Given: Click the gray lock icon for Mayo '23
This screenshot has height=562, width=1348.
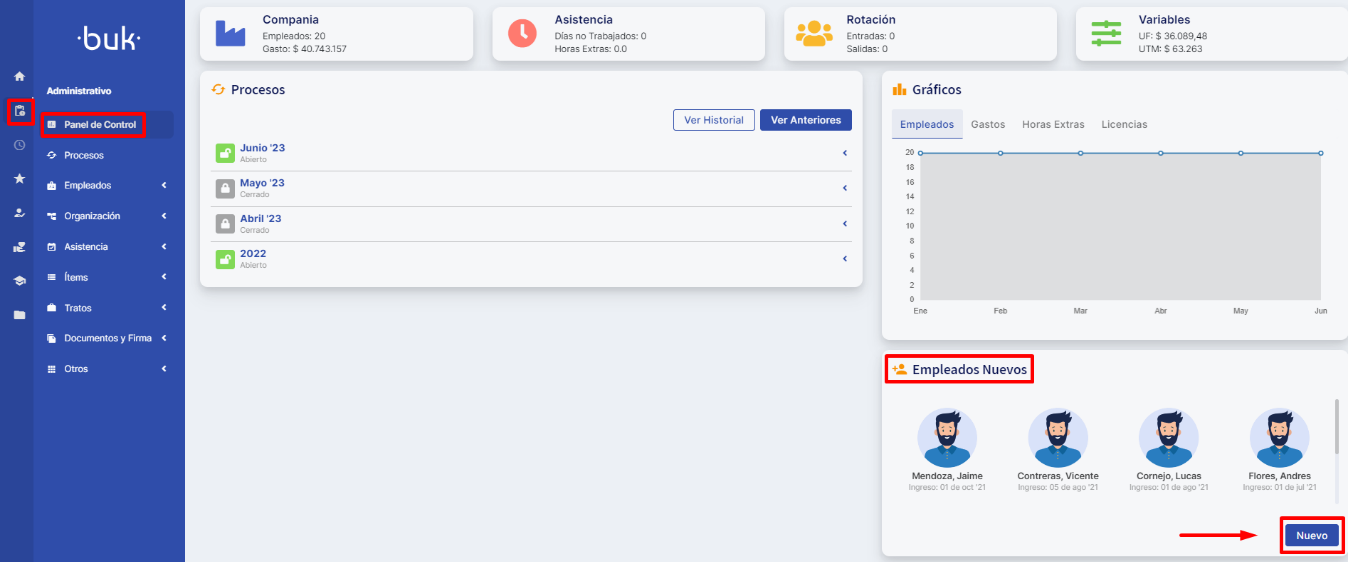Looking at the screenshot, I should point(225,188).
